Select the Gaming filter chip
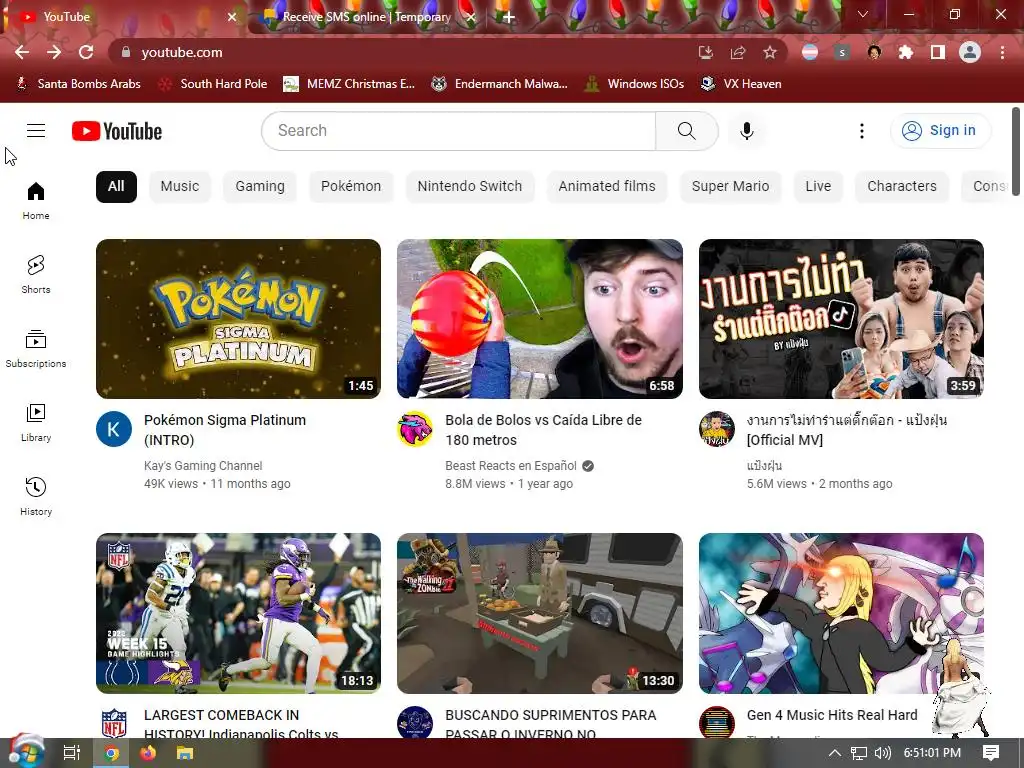1024x768 pixels. (260, 186)
